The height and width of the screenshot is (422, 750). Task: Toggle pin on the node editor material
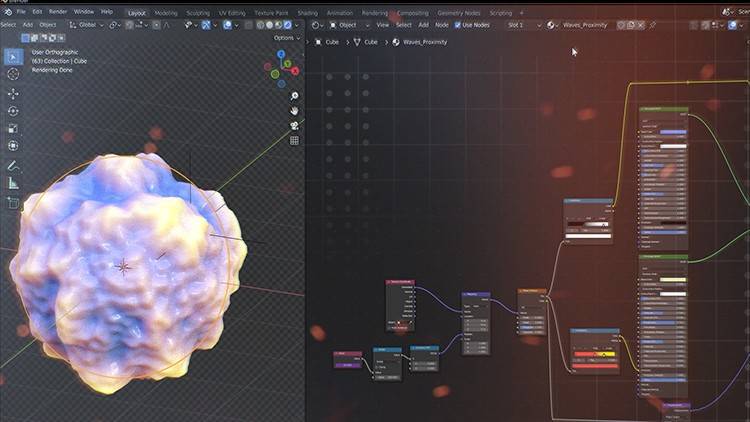click(x=653, y=24)
